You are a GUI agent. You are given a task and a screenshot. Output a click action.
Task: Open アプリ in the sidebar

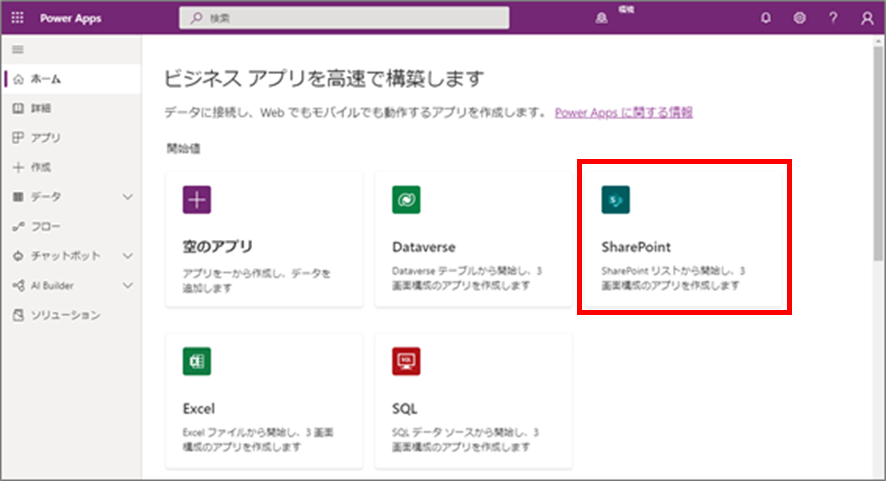(x=71, y=138)
